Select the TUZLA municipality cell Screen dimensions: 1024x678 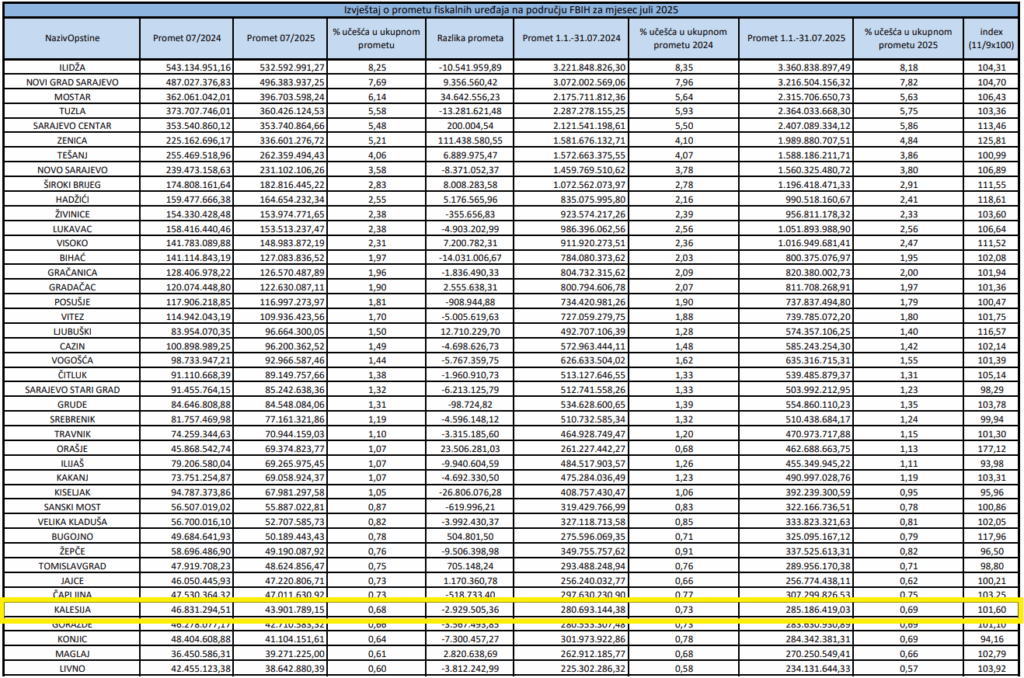(x=71, y=113)
